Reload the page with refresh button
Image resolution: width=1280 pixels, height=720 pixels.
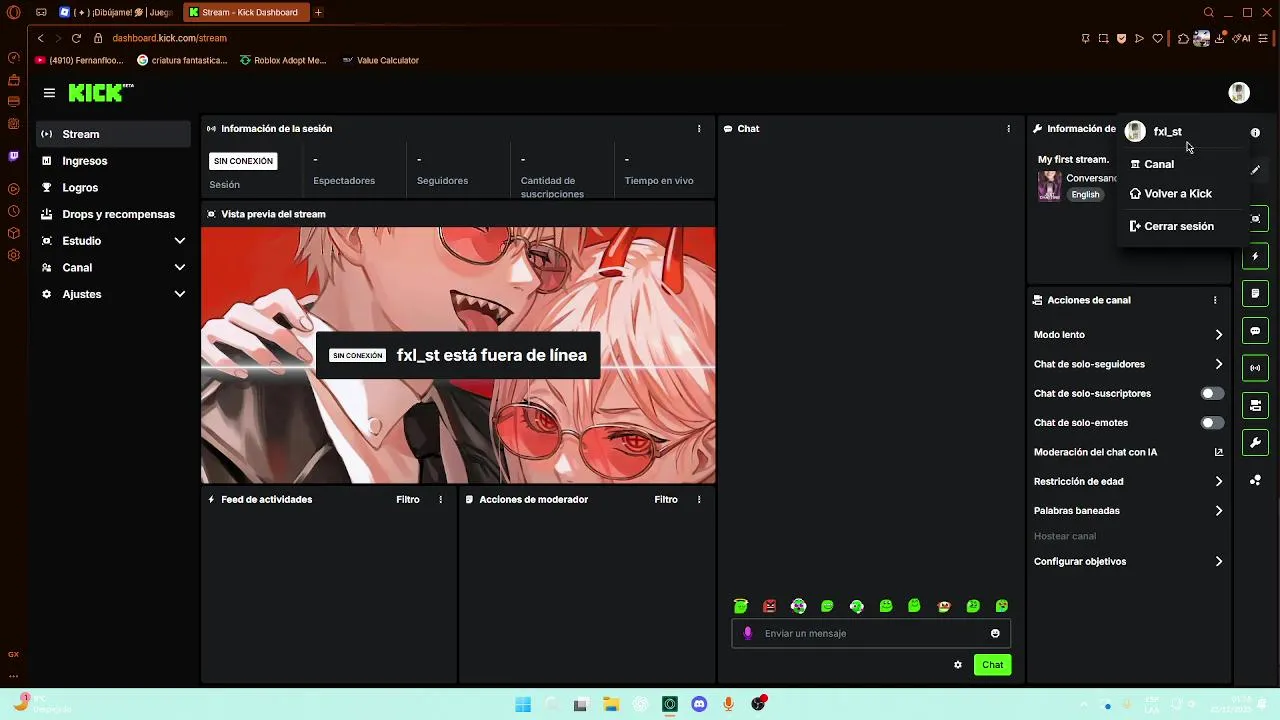pos(76,38)
